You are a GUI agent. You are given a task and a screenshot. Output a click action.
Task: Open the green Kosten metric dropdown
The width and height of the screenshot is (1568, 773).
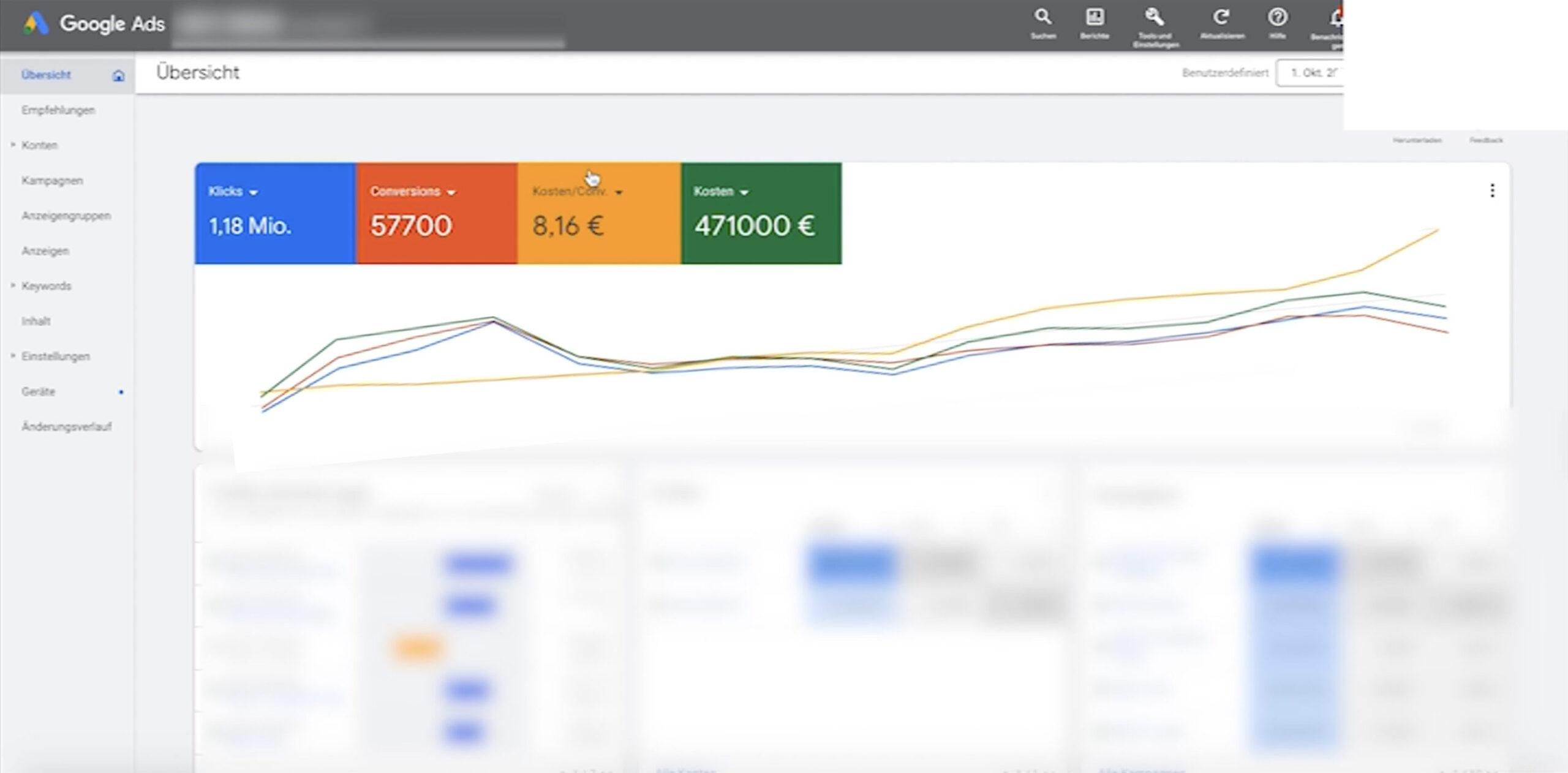(x=744, y=192)
